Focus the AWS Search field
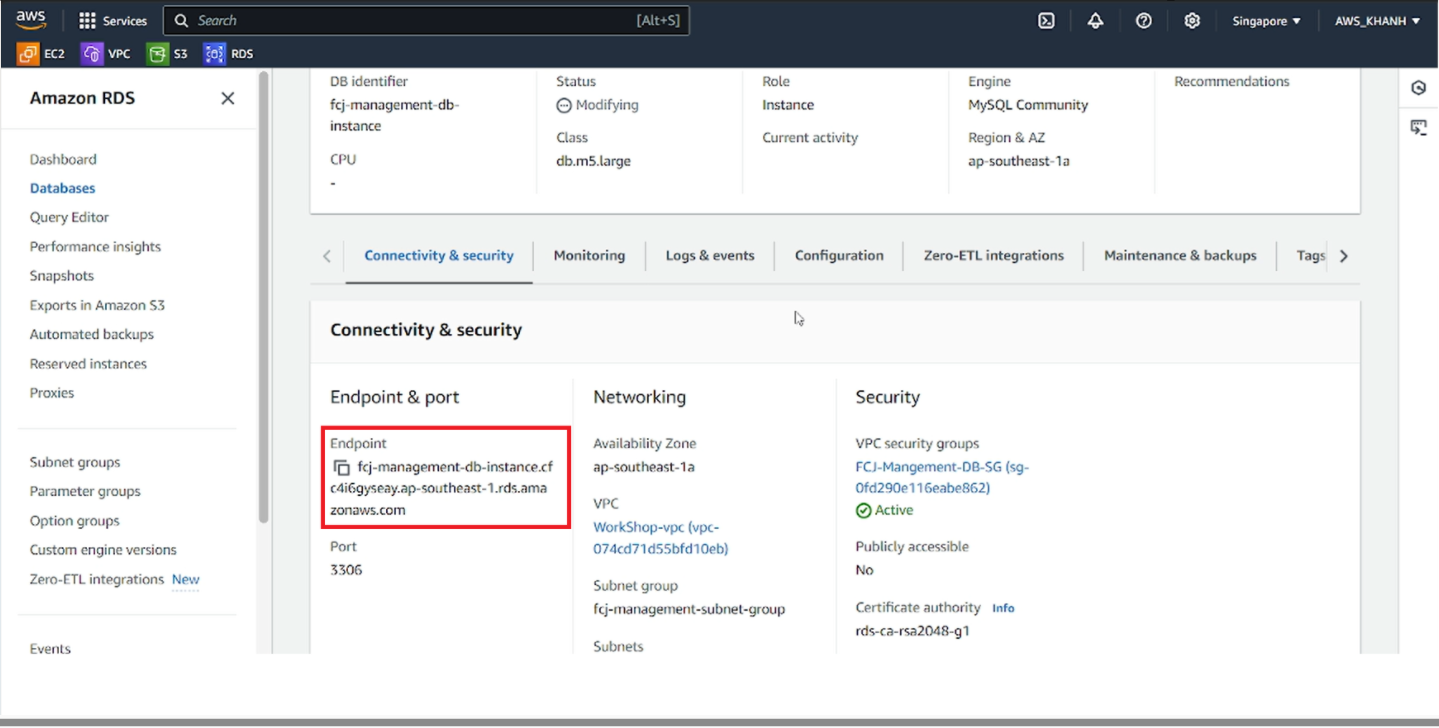1439x728 pixels. 426,20
